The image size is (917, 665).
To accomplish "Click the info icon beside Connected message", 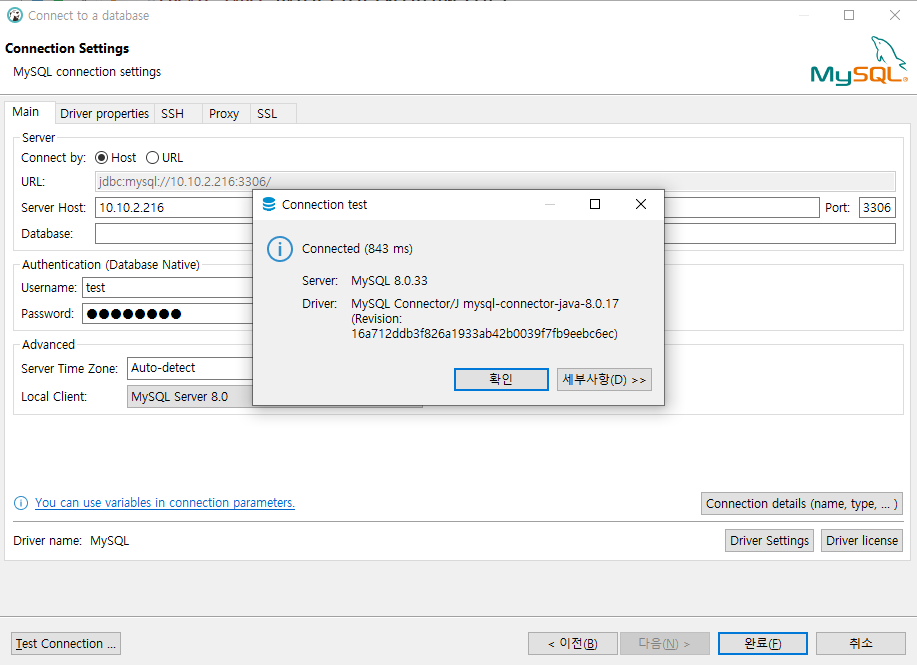I will (x=280, y=249).
